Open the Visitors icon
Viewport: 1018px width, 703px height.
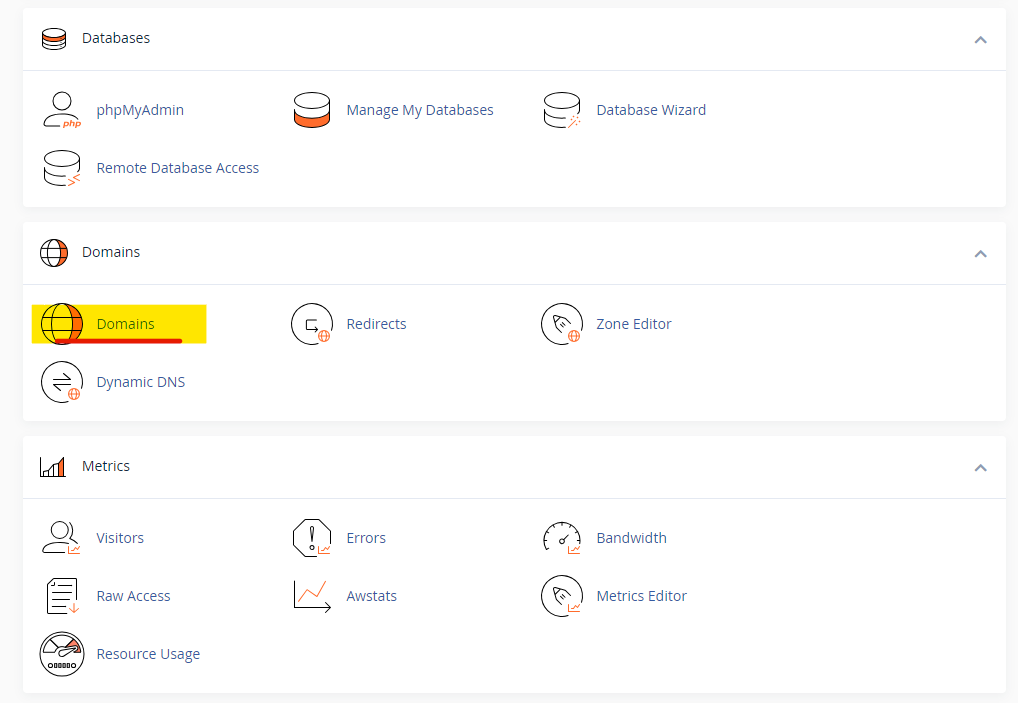[61, 538]
